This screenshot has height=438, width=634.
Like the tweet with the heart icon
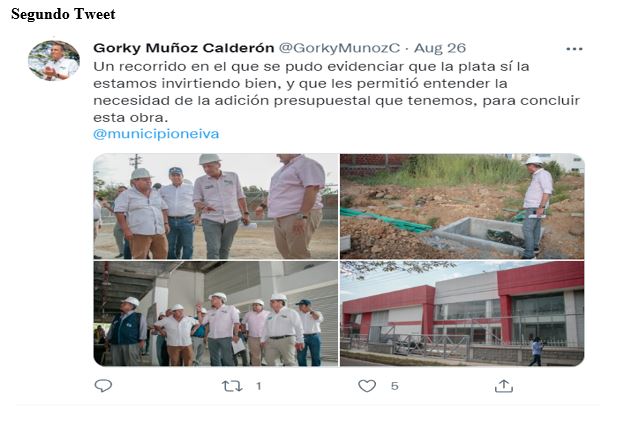click(x=367, y=386)
